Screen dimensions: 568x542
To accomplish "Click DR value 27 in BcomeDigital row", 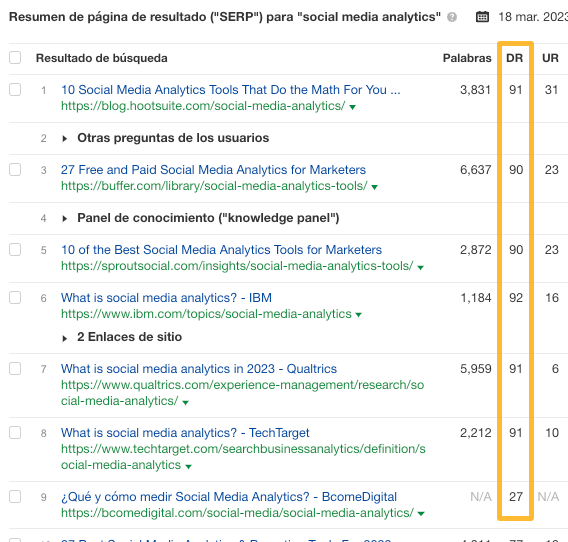I will coord(516,497).
